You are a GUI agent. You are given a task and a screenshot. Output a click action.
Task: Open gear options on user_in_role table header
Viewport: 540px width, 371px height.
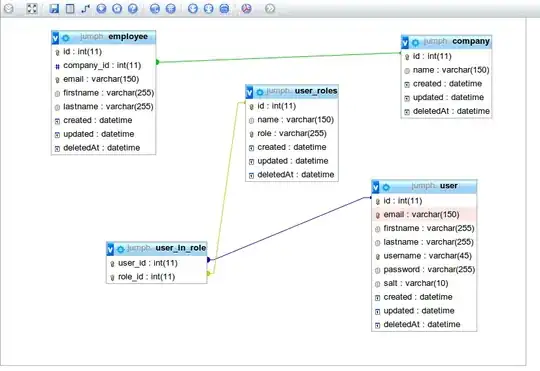[121, 249]
